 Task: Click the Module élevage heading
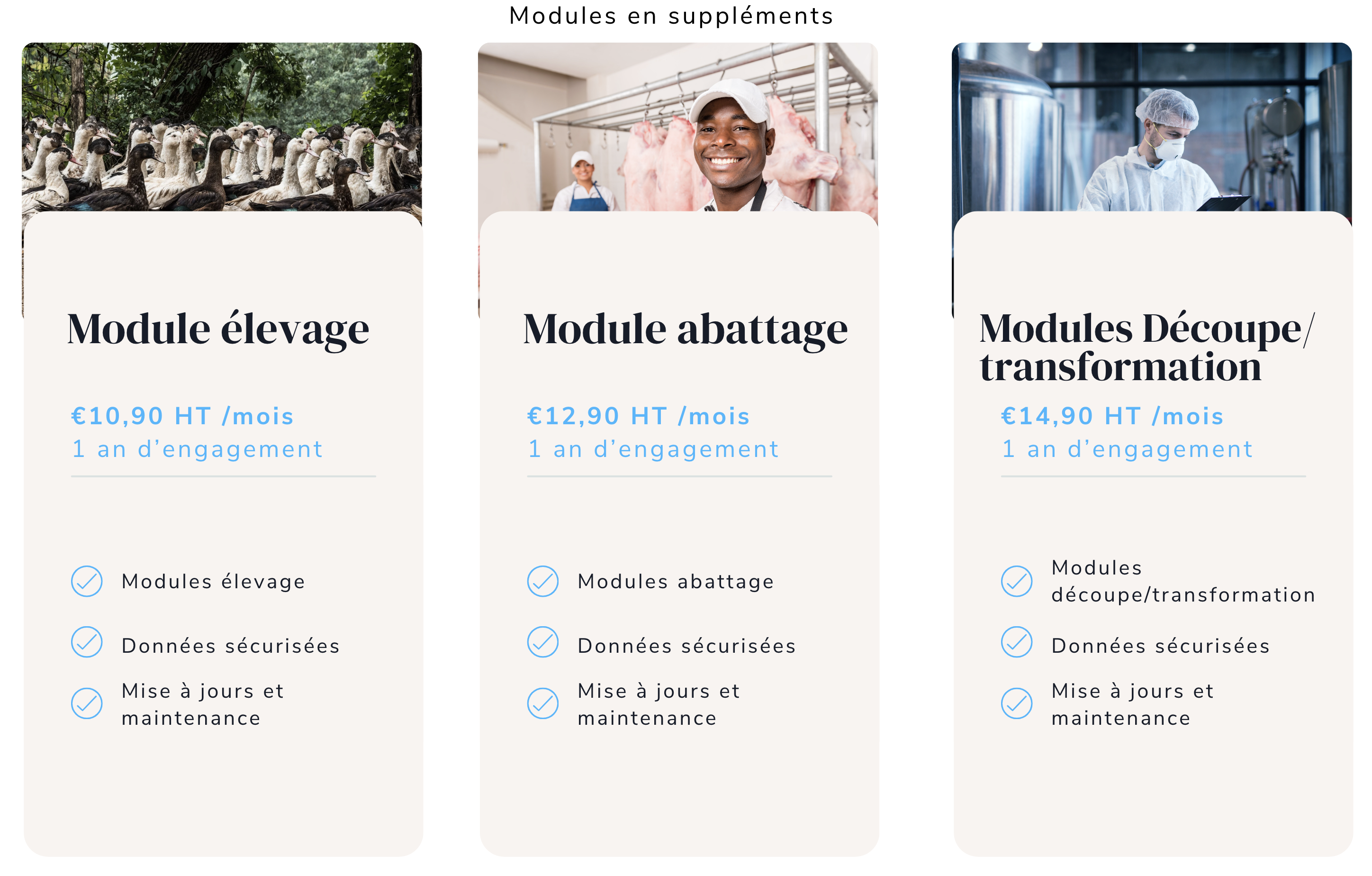(x=218, y=329)
